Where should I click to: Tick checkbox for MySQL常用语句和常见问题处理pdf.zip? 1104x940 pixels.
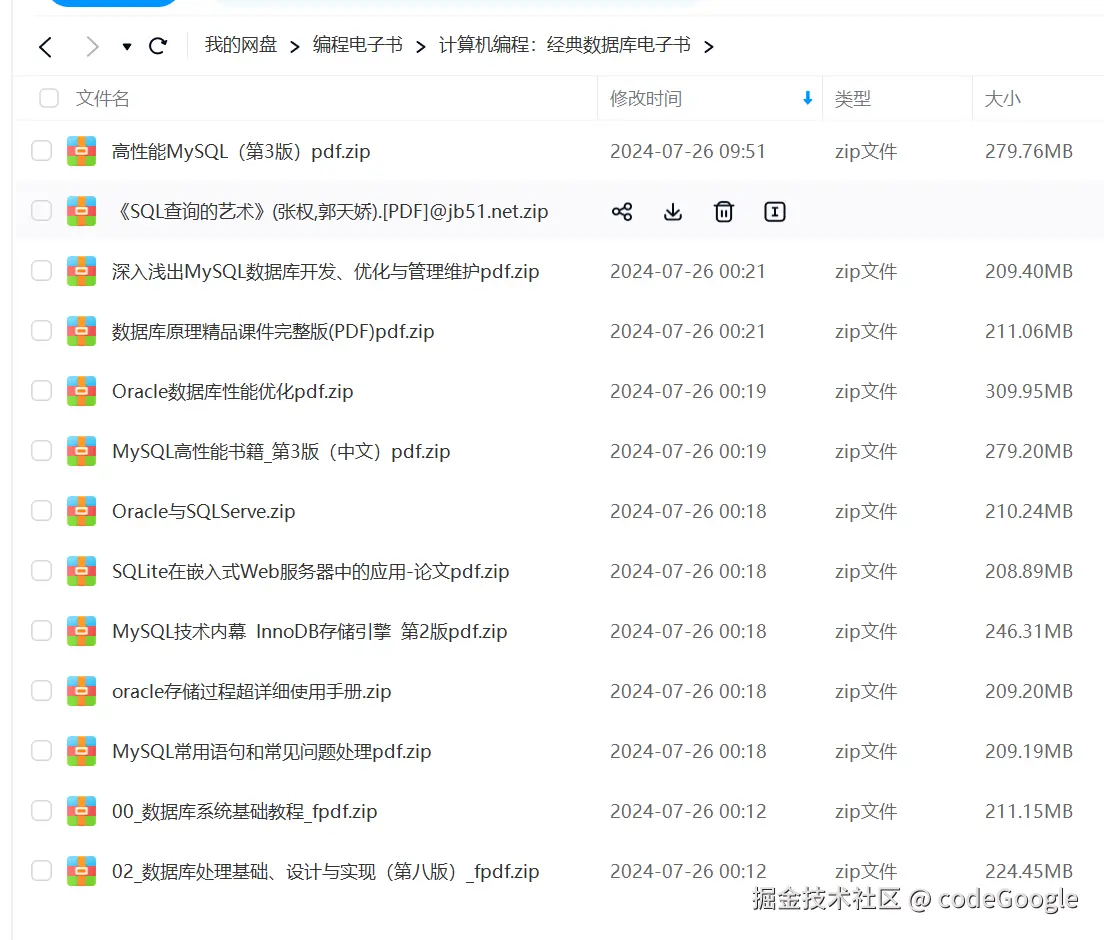(x=42, y=751)
